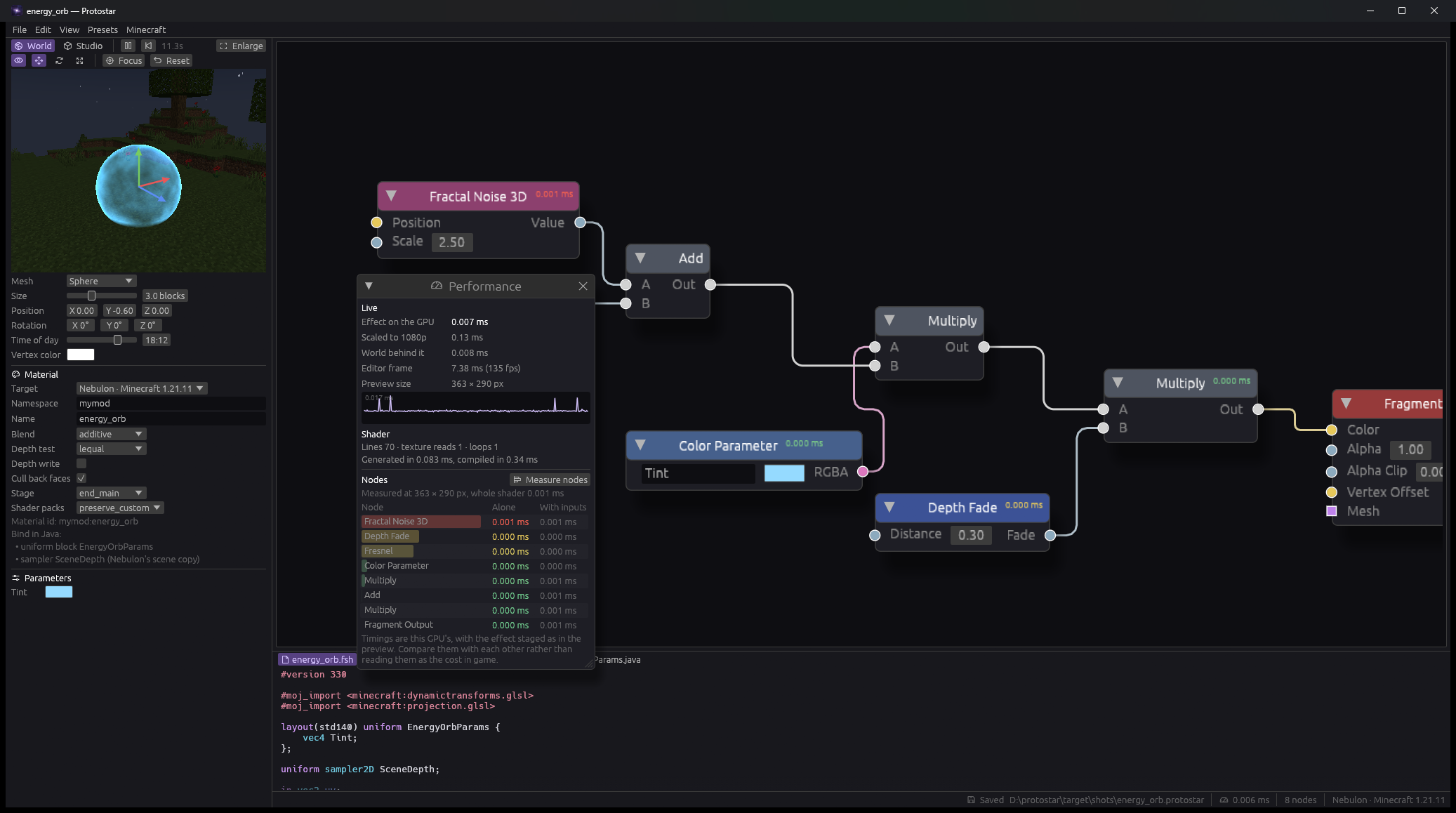The image size is (1456, 813).
Task: Close the Performance panel
Action: coord(583,286)
